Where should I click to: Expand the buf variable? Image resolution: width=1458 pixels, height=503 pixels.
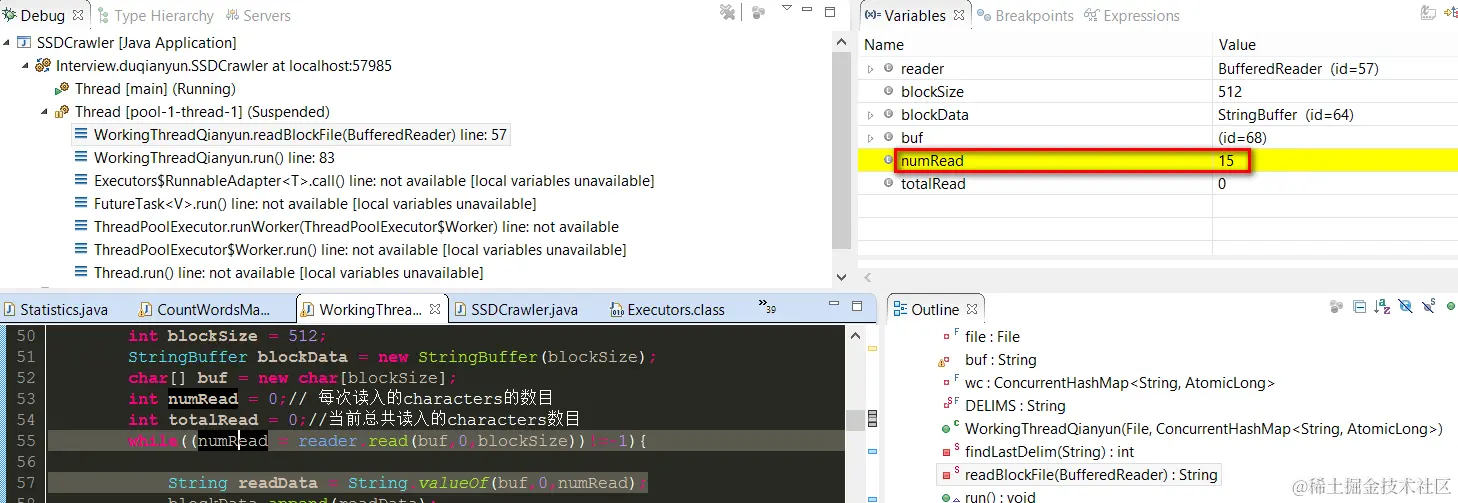pos(870,138)
